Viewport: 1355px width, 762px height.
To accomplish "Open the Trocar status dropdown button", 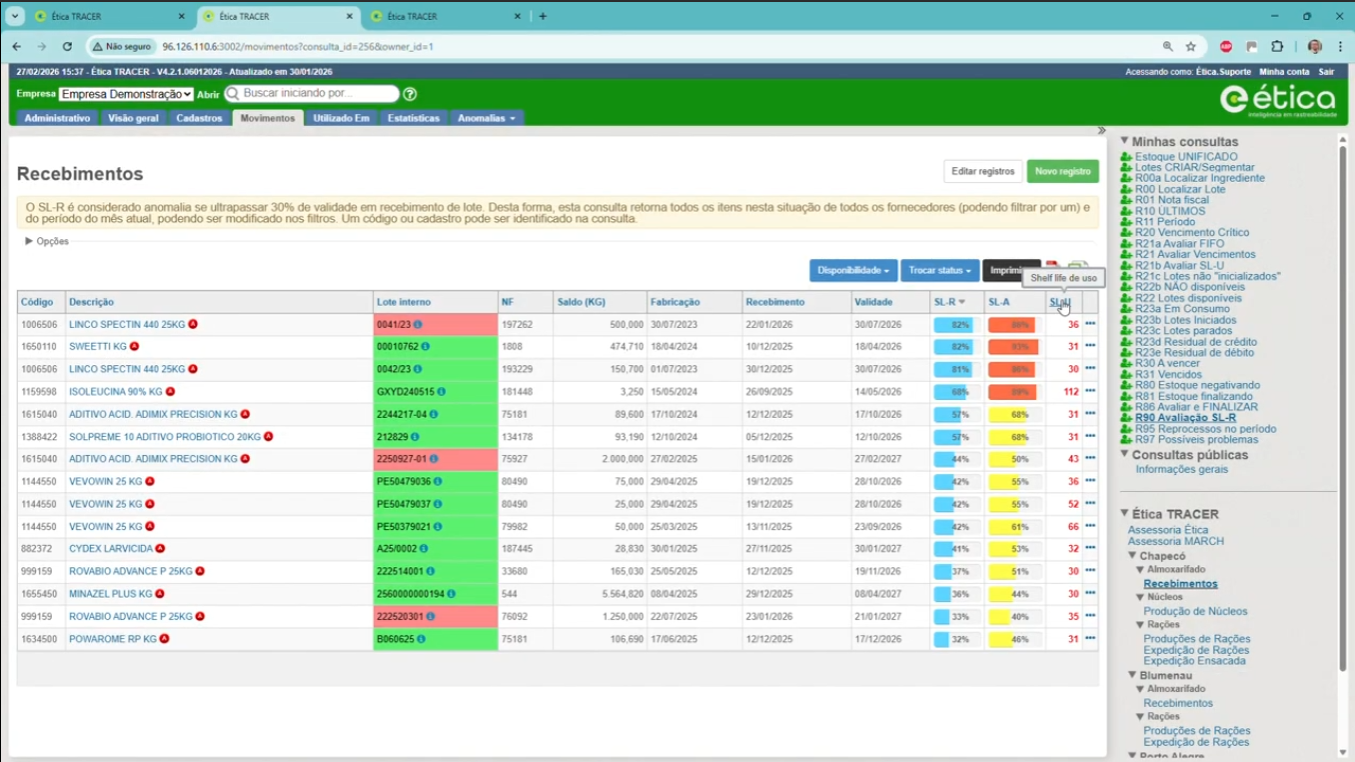I will (940, 271).
